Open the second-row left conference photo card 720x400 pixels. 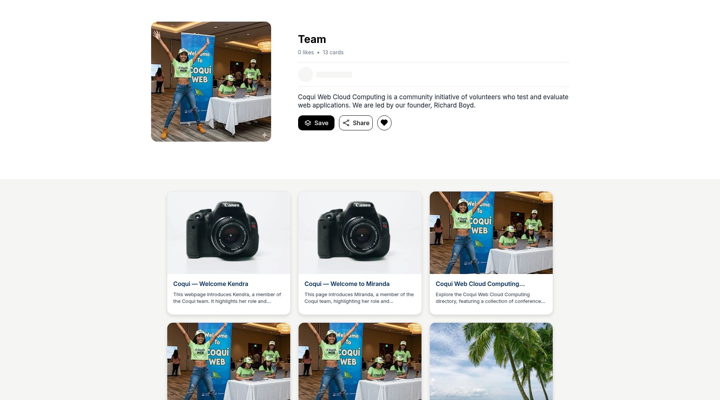[x=229, y=361]
